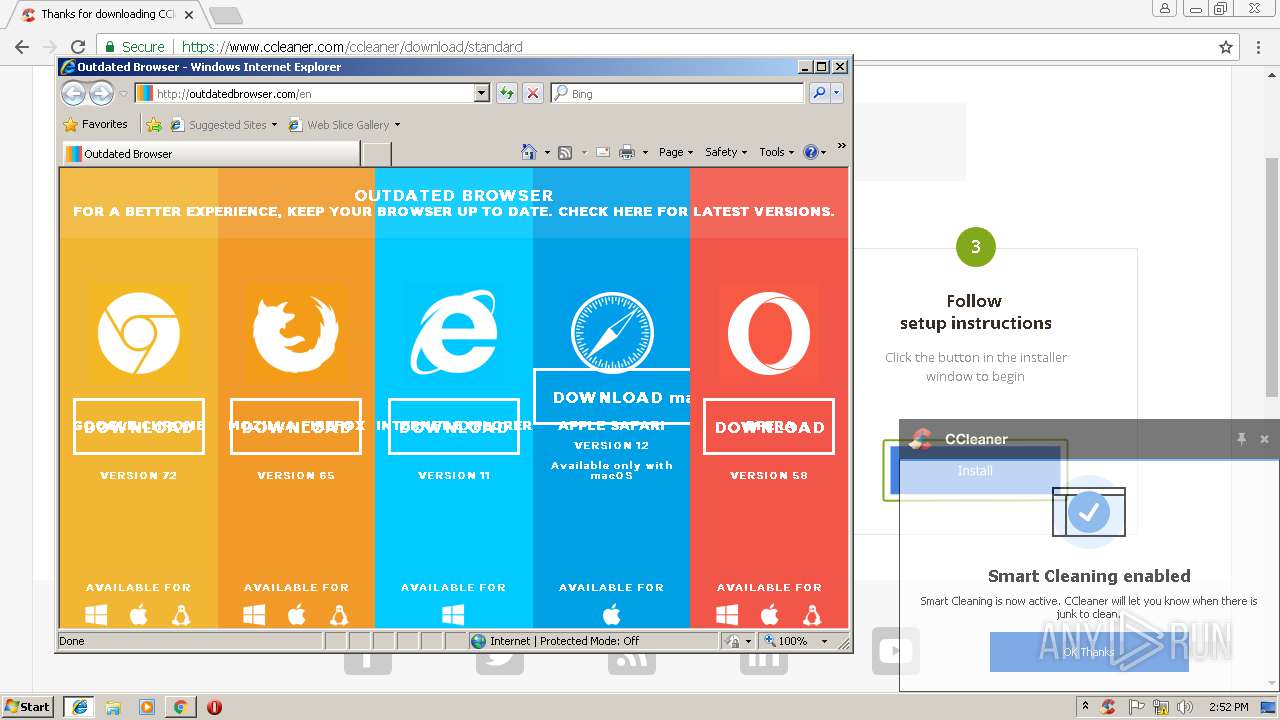
Task: Click the Bing search magnifier button
Action: (x=819, y=93)
